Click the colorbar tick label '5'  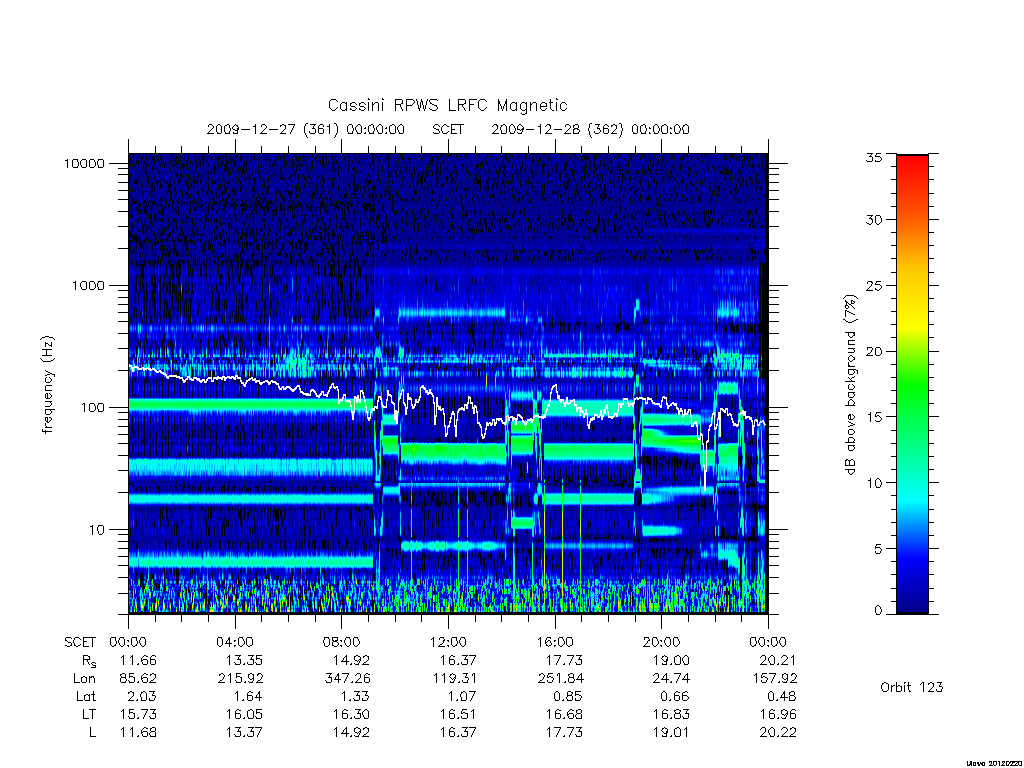point(878,549)
